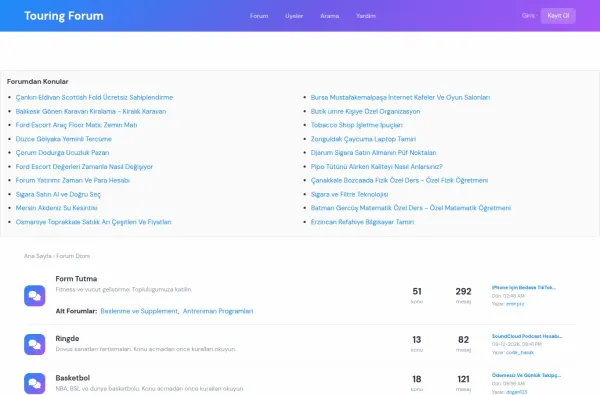The height and width of the screenshot is (395, 600).
Task: Open Djarum Sigara Satın Almanın topic
Action: [373, 153]
